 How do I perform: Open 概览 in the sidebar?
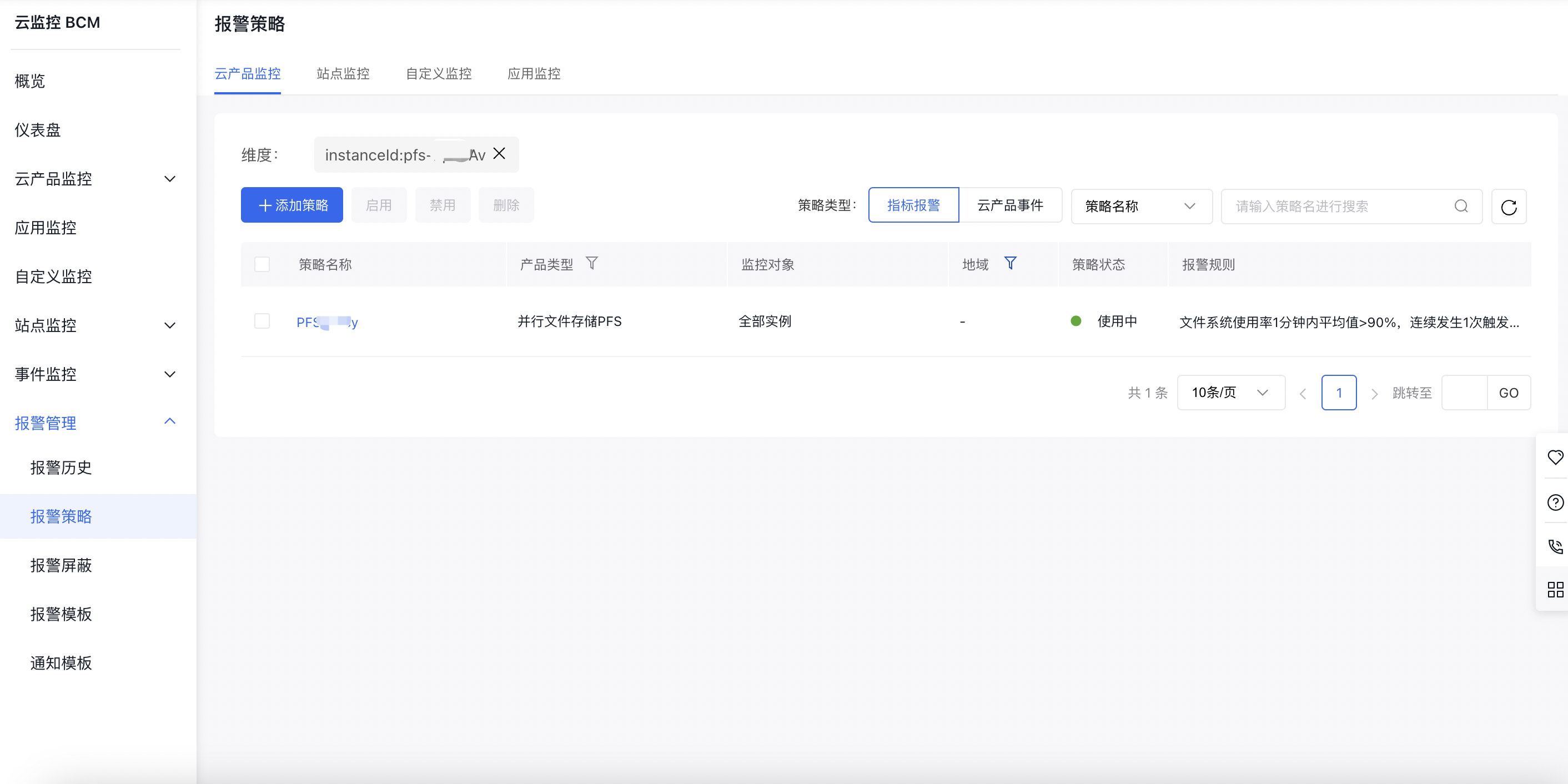pos(30,81)
